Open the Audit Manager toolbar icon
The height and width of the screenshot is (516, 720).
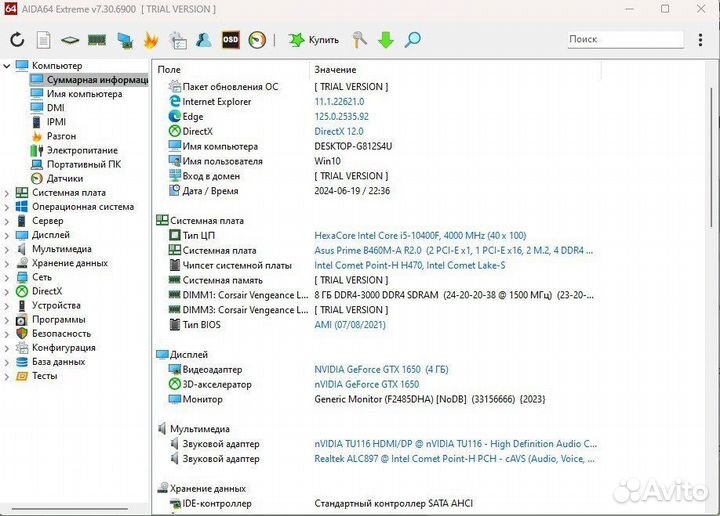coord(178,40)
